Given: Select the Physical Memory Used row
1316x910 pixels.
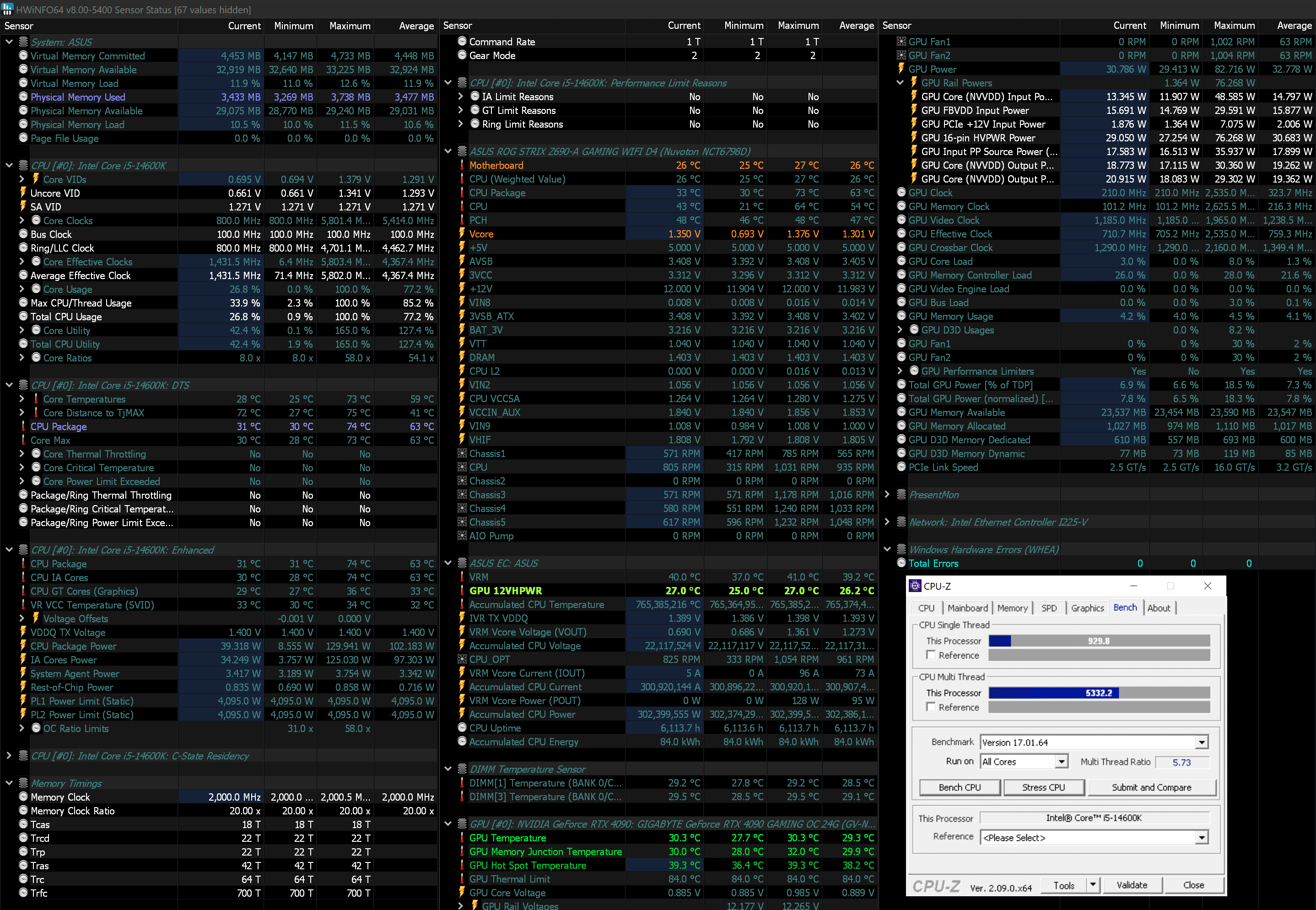Looking at the screenshot, I should (219, 97).
